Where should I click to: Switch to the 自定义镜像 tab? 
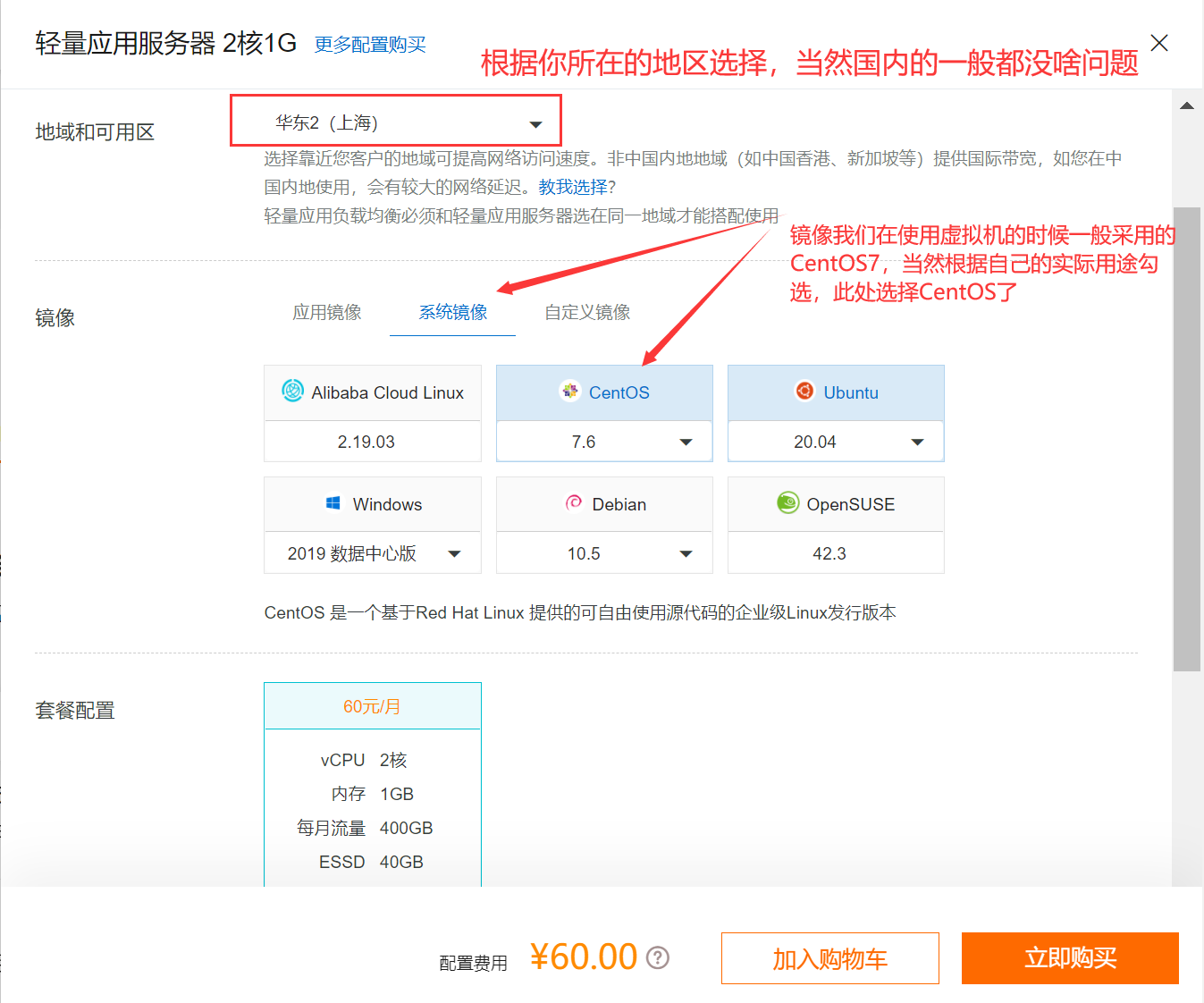point(588,312)
